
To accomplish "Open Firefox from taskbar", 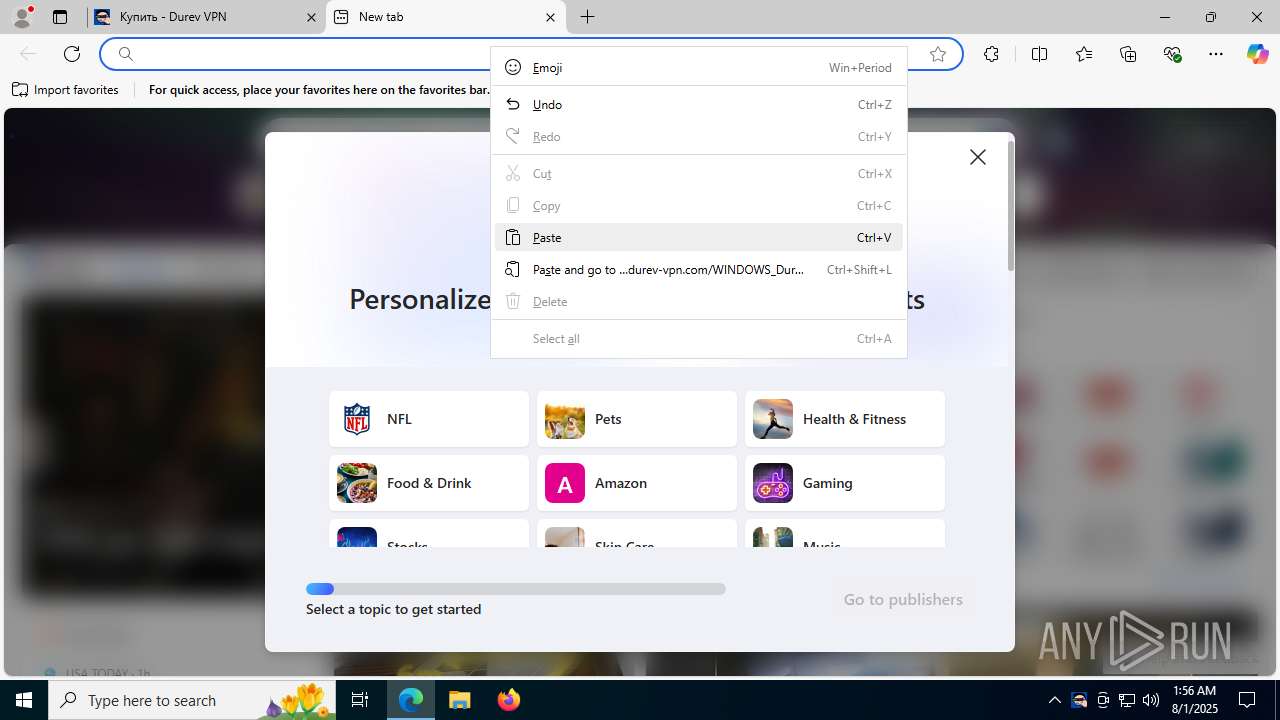I will pos(508,700).
